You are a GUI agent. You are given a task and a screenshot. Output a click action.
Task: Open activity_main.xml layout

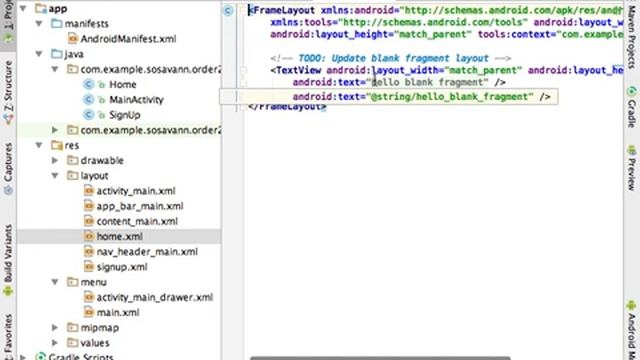(136, 191)
